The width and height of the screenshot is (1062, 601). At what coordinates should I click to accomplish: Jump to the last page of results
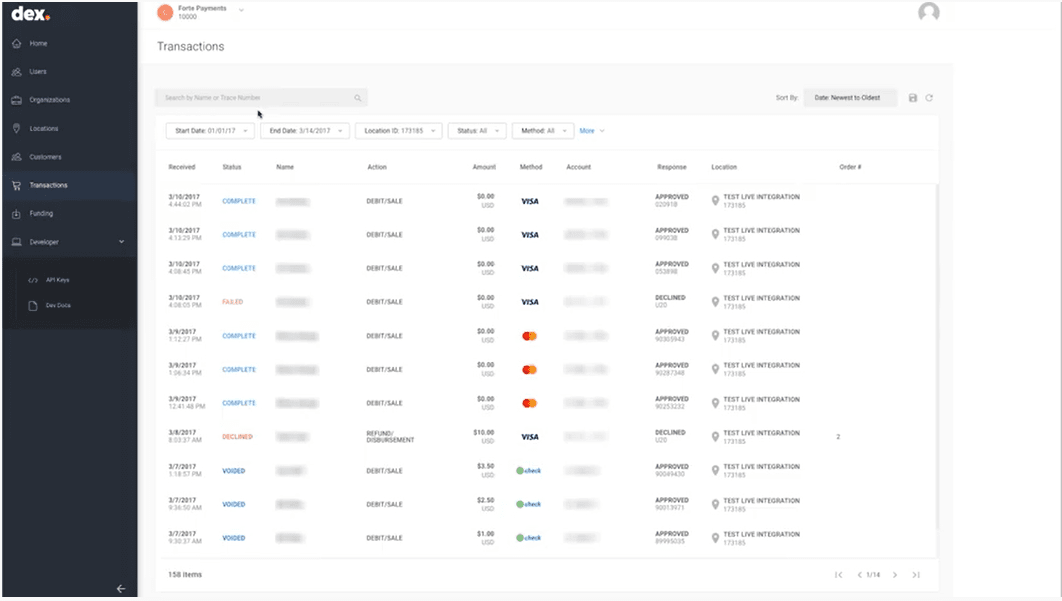pos(916,575)
